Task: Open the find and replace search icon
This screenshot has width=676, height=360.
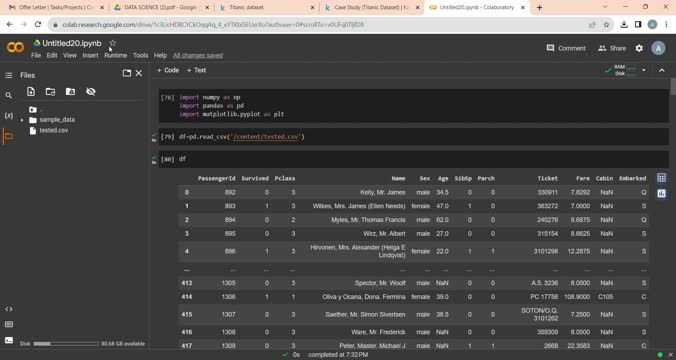Action: coord(8,95)
